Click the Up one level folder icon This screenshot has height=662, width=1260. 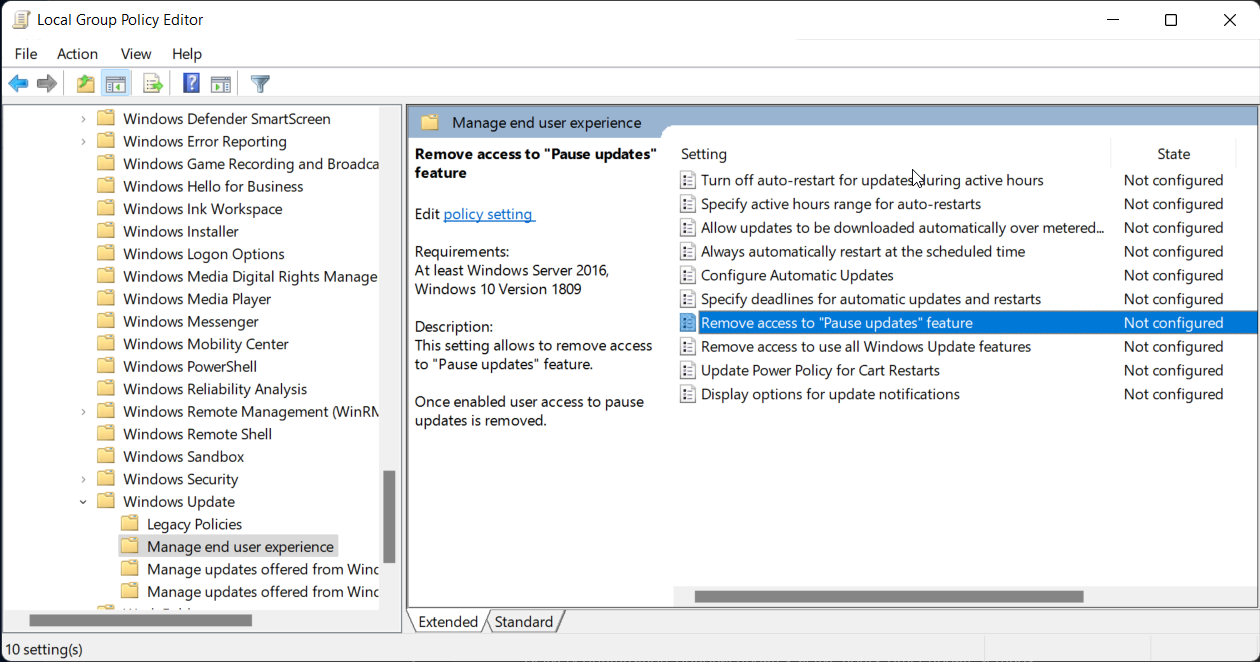85,83
